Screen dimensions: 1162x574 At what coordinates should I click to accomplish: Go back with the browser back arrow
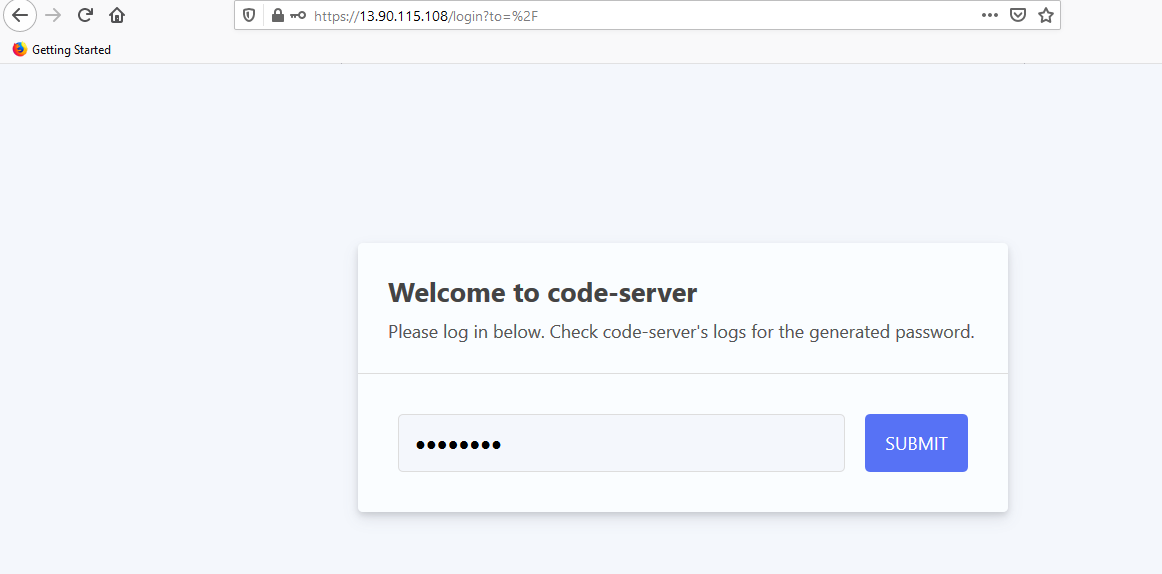[20, 15]
